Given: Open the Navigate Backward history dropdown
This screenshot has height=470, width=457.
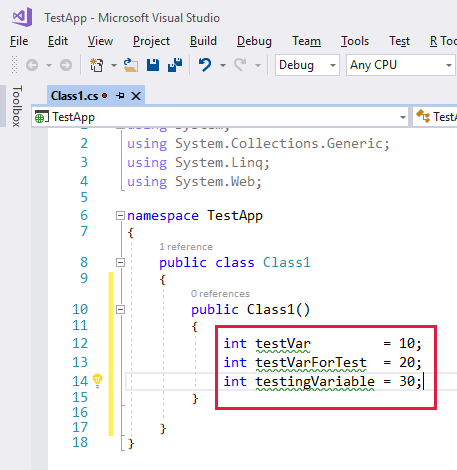Looking at the screenshot, I should tap(49, 65).
